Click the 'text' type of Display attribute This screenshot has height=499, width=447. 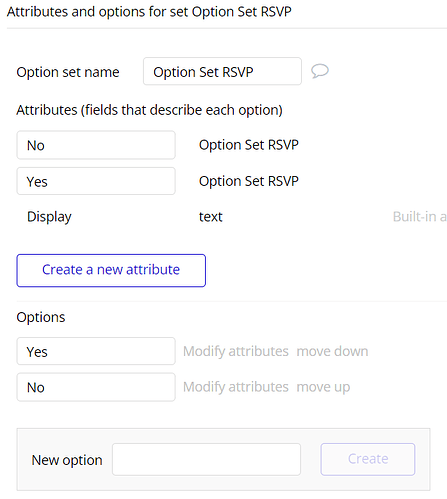click(x=211, y=217)
